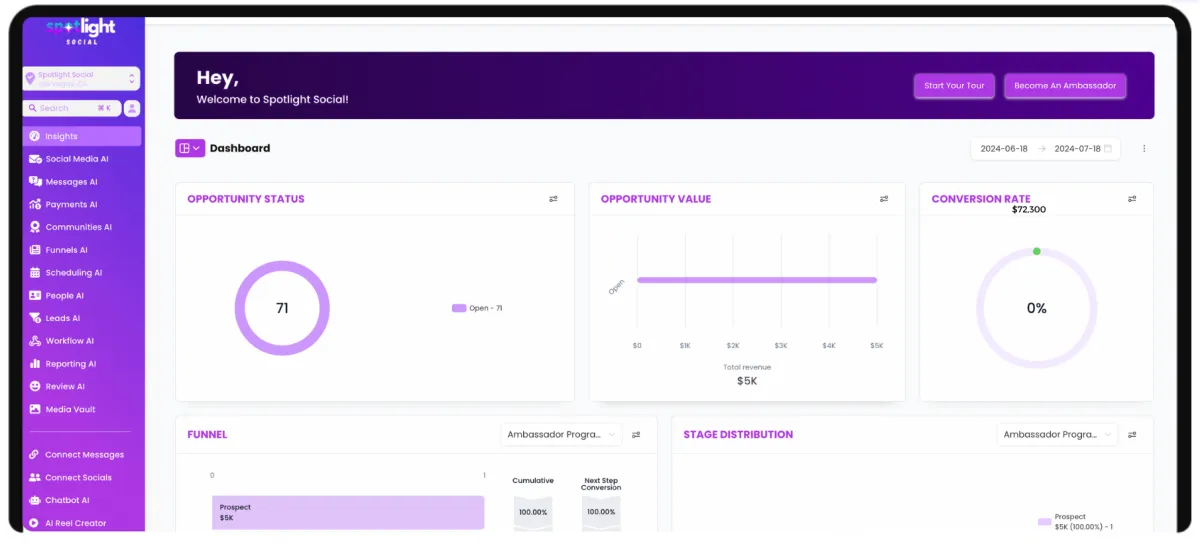This screenshot has width=1200, height=544.
Task: Open the date range calendar icon
Action: click(1108, 149)
